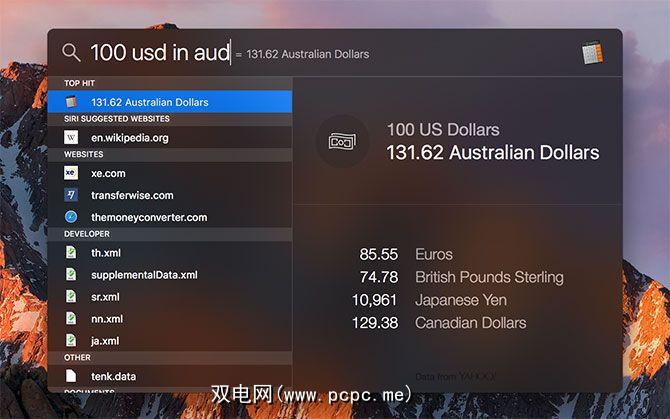Click 74.78 British Pounds Sterling row

coord(461,277)
